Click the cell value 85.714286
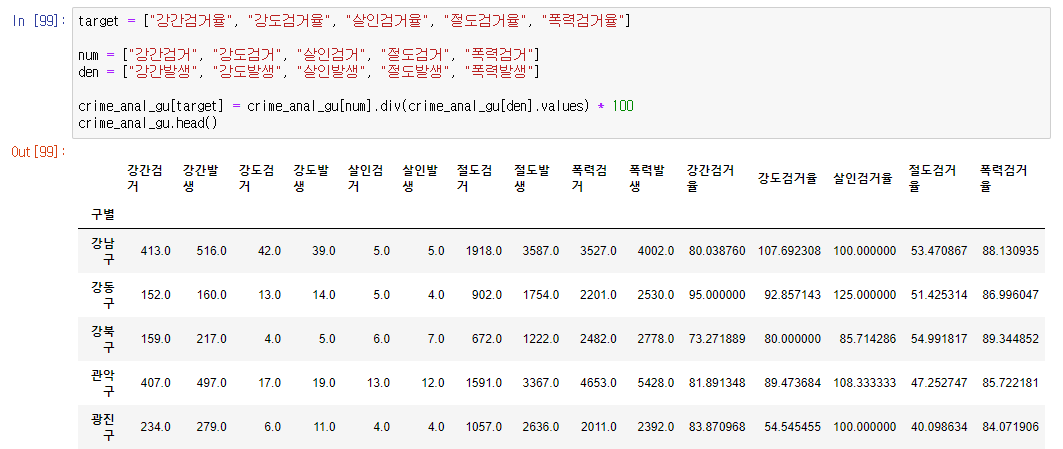 coord(867,339)
